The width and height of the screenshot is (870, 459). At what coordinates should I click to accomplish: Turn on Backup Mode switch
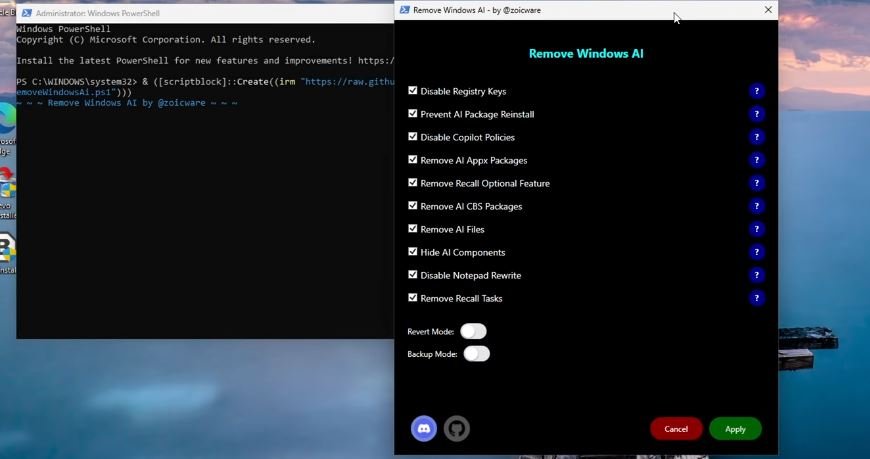[x=477, y=354]
